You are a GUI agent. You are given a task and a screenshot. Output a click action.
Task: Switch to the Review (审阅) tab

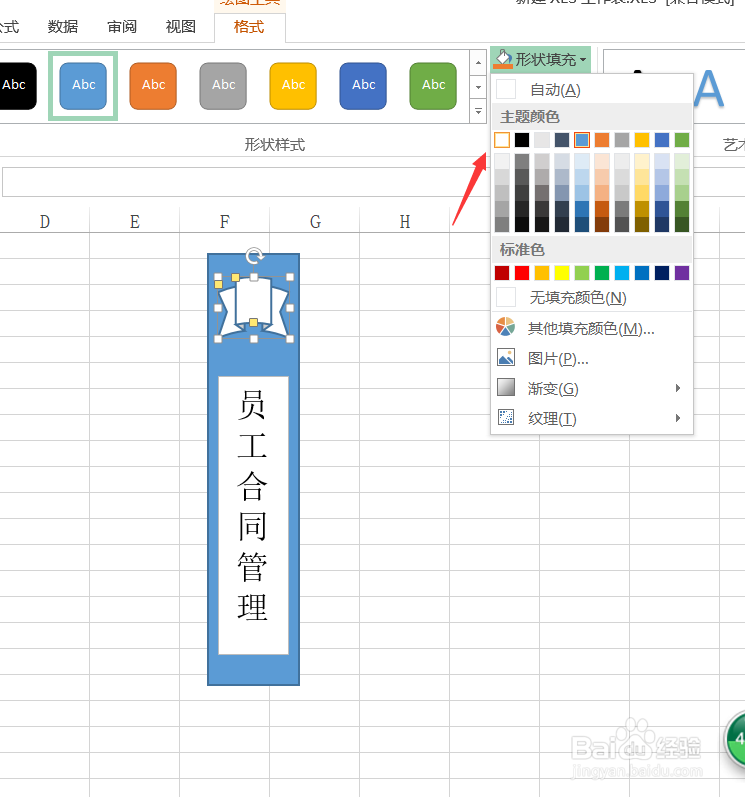[122, 26]
